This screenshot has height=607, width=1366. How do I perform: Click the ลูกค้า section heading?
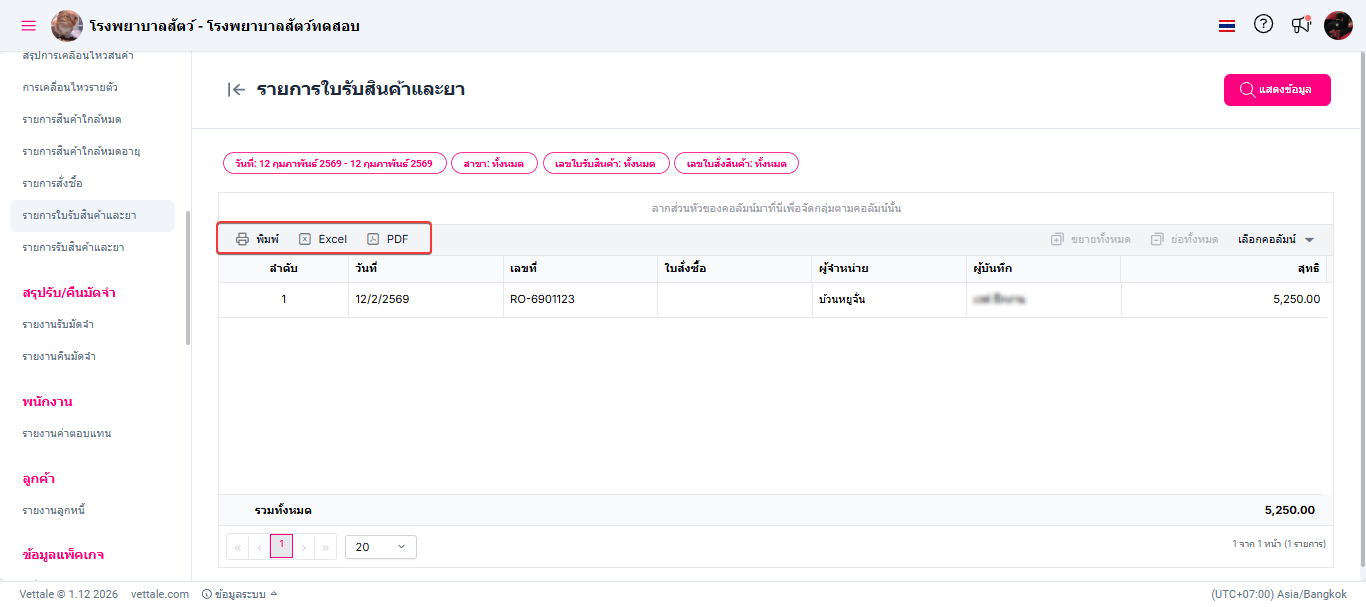(x=38, y=479)
